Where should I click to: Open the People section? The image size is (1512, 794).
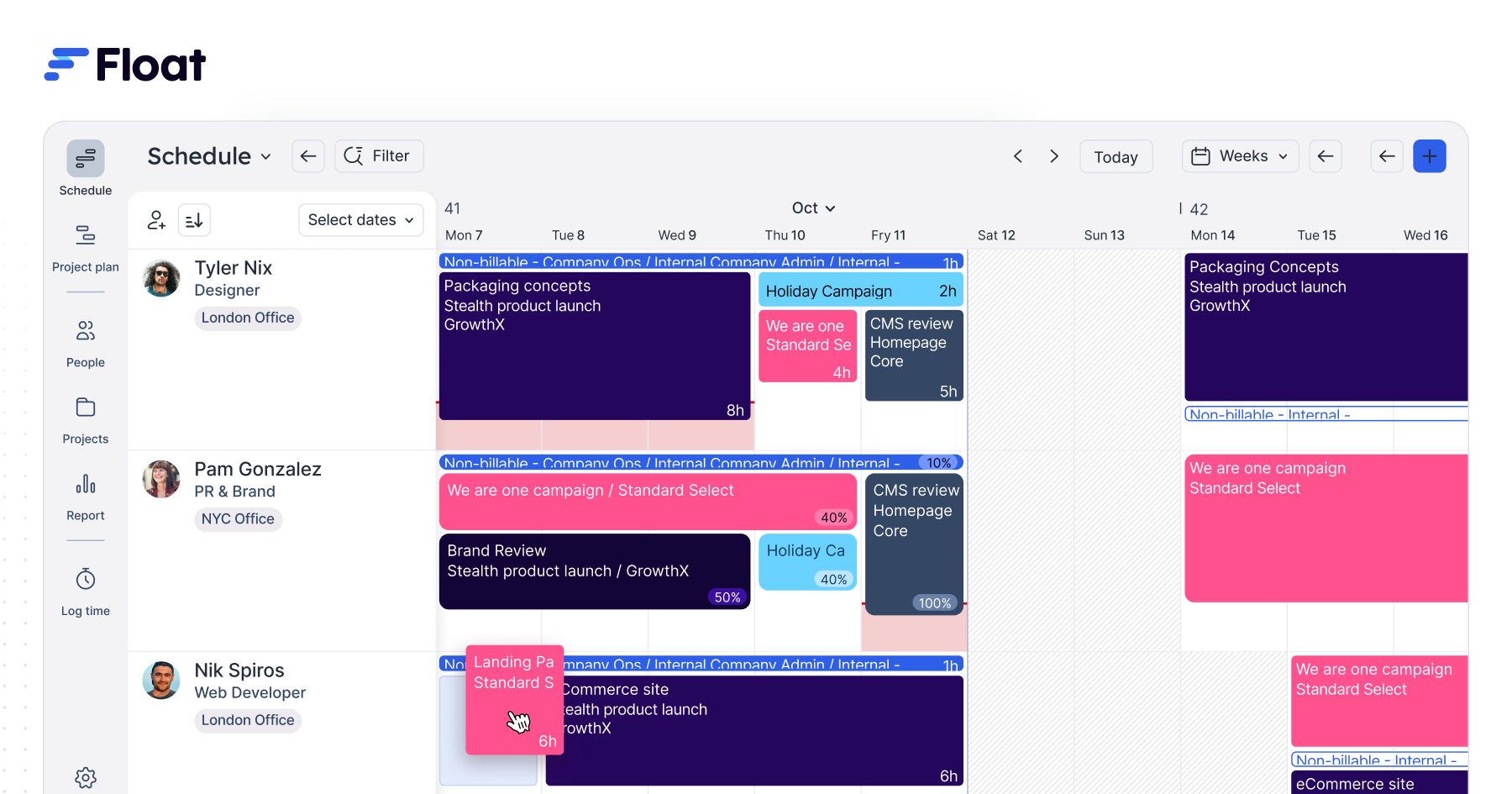[86, 344]
